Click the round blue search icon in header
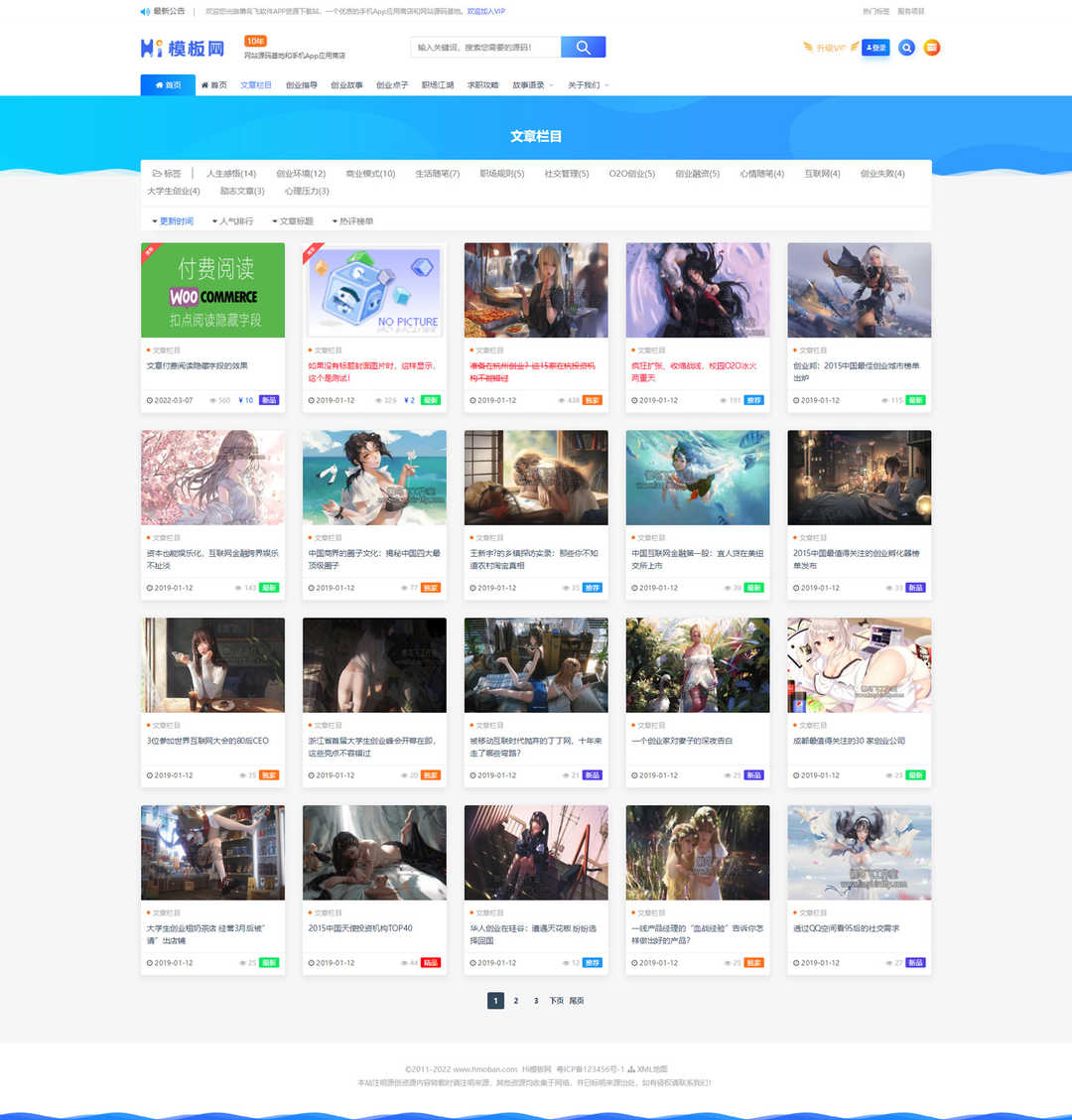Viewport: 1072px width, 1120px height. (x=906, y=48)
